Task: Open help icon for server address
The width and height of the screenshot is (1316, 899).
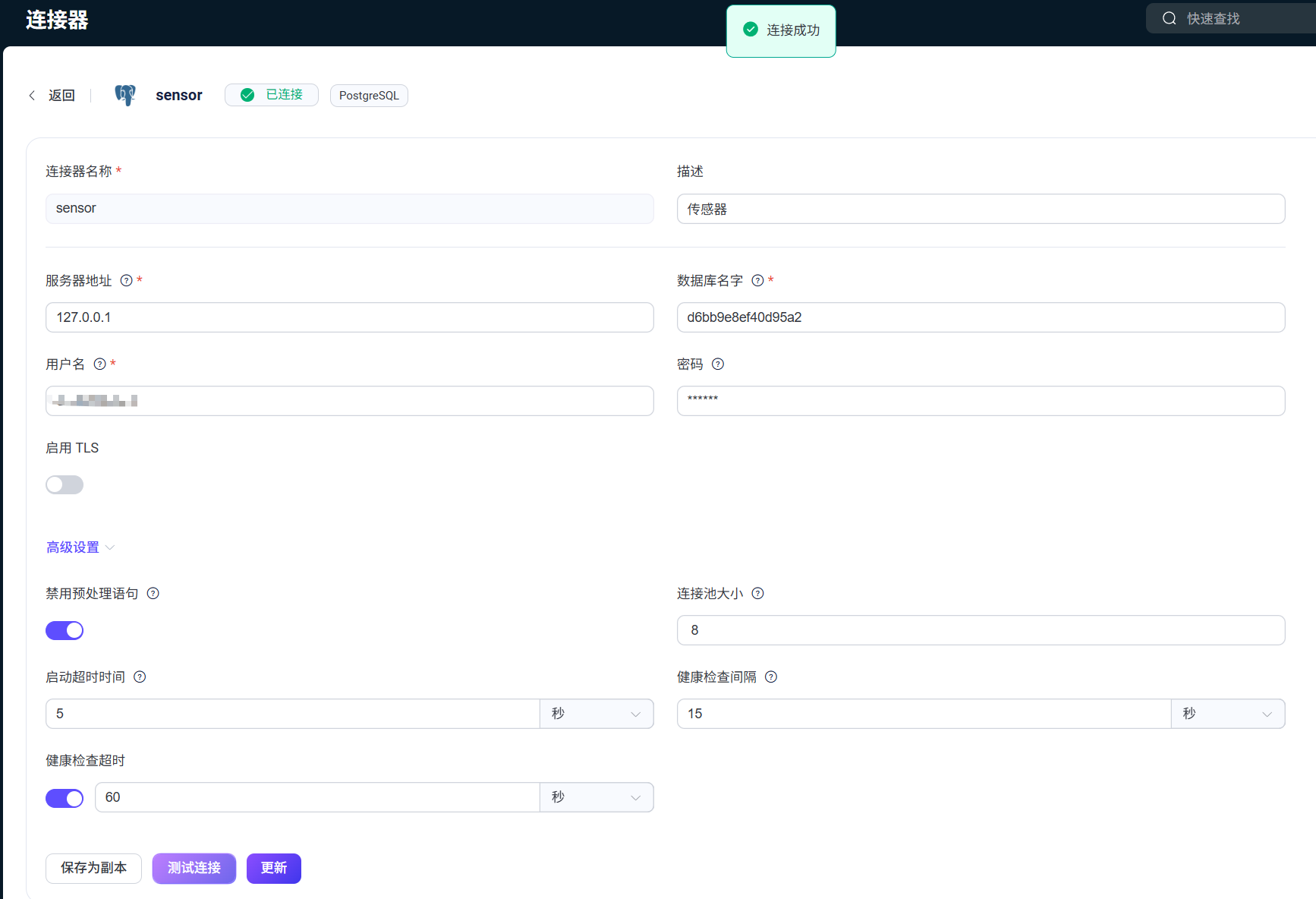Action: click(x=127, y=281)
